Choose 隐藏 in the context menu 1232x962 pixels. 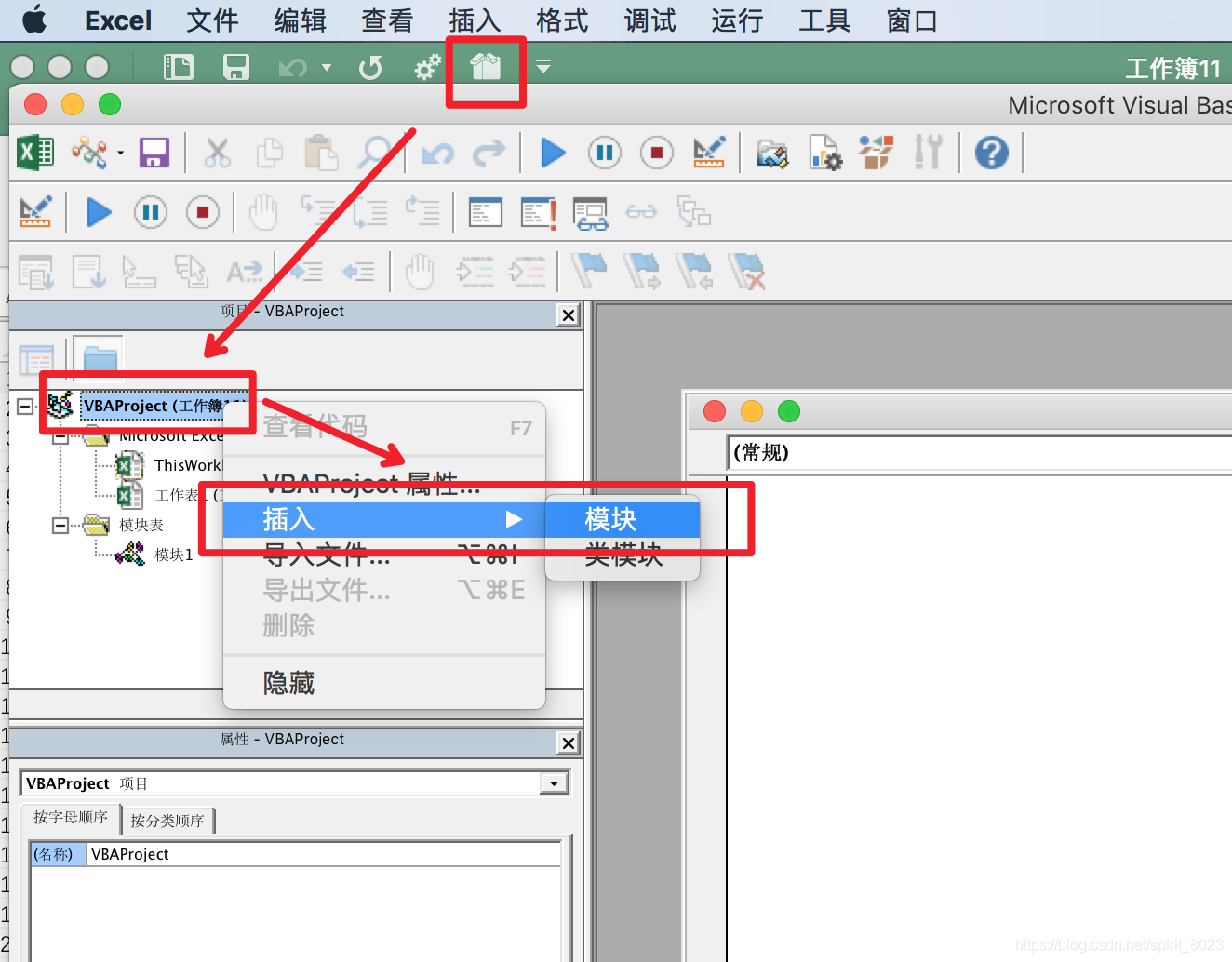point(383,683)
